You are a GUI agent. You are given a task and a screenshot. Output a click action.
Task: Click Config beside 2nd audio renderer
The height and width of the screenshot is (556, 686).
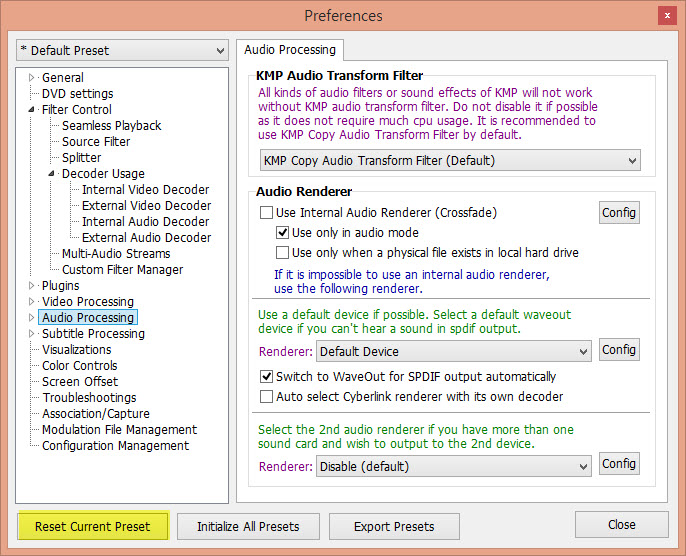pyautogui.click(x=619, y=464)
